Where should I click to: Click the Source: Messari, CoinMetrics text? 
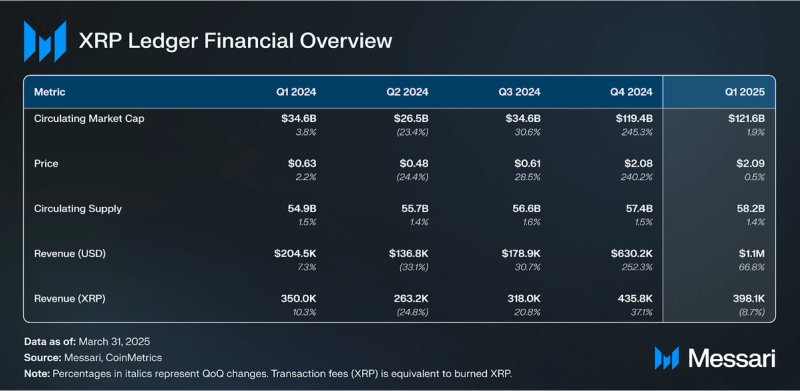coord(93,358)
